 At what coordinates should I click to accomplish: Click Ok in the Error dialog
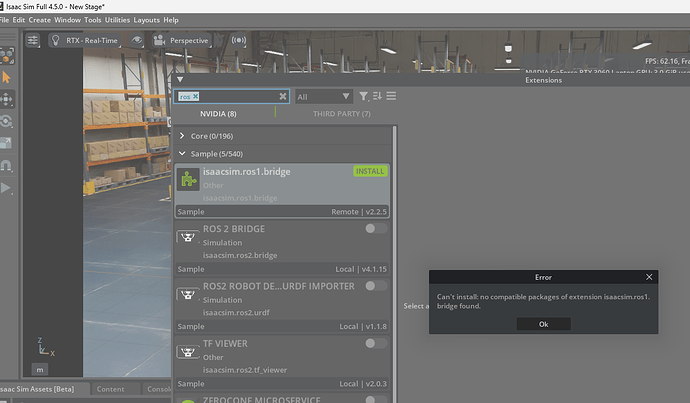(543, 324)
